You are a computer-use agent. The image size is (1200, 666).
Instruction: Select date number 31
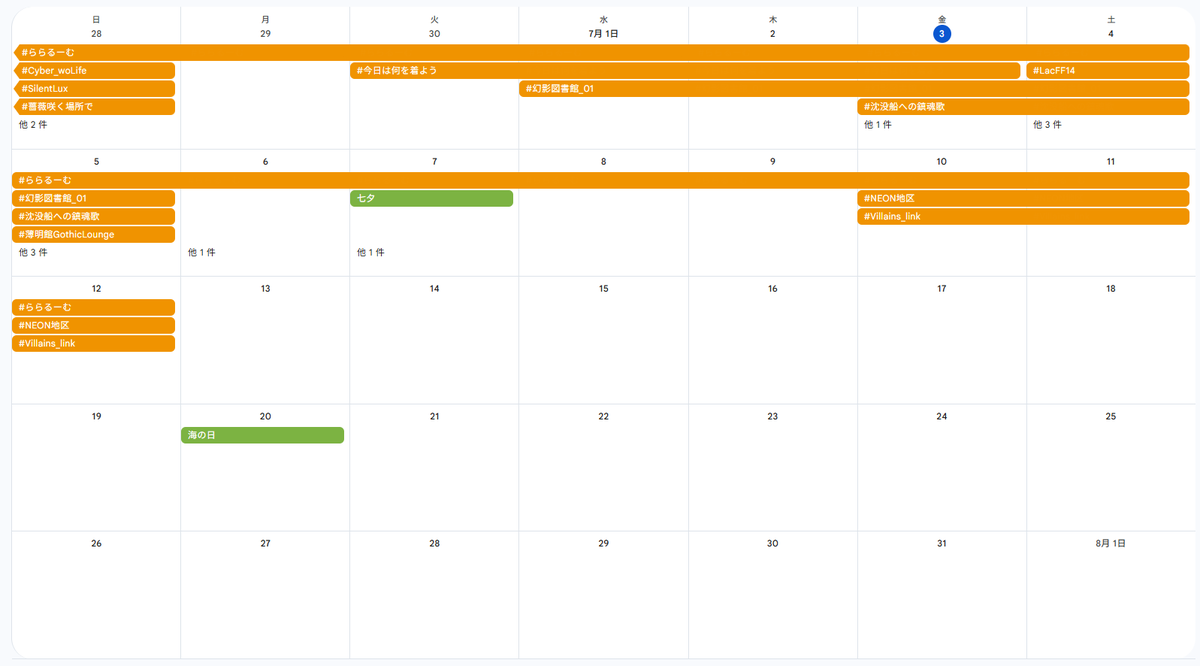tap(942, 544)
